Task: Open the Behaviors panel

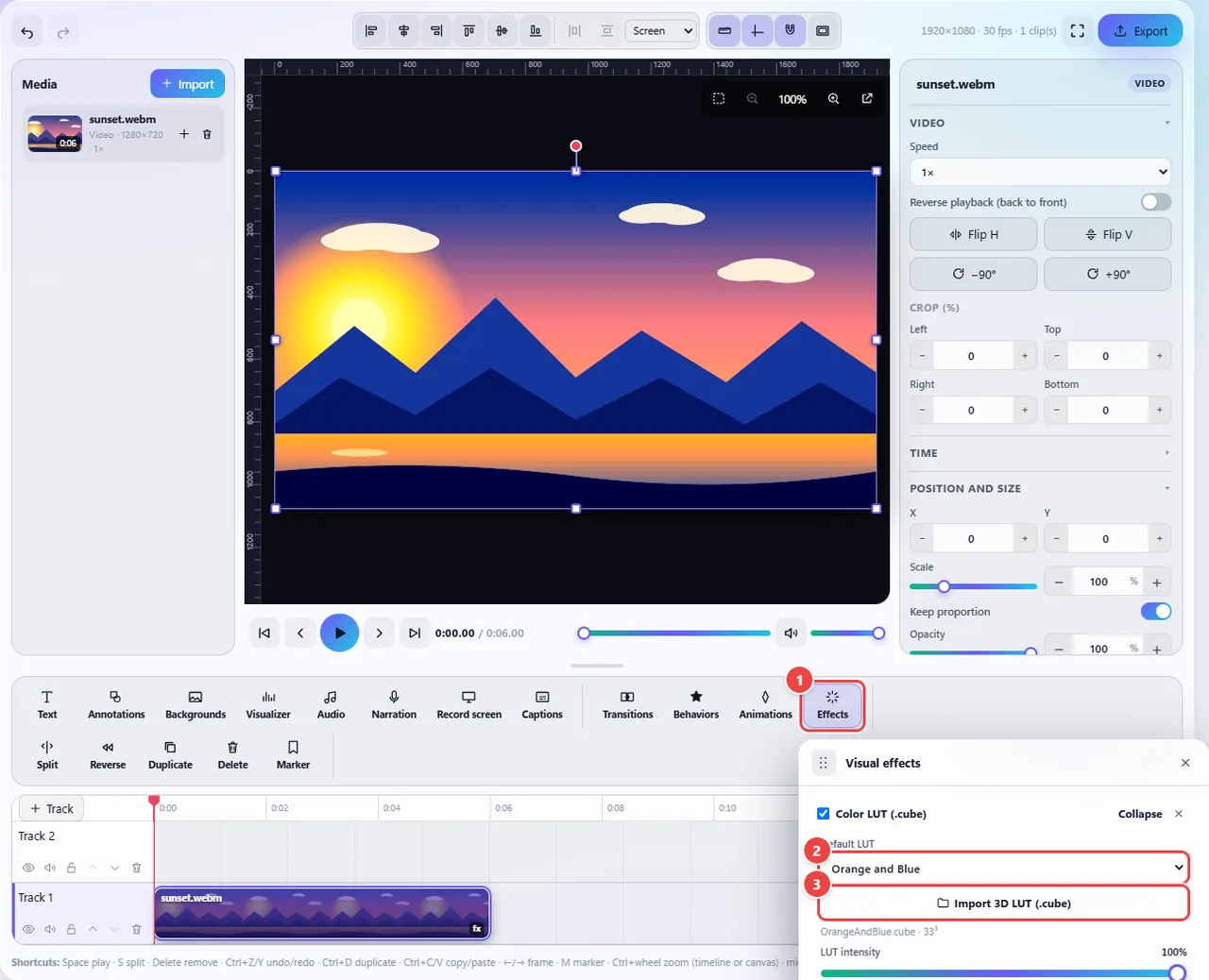Action: click(x=696, y=705)
